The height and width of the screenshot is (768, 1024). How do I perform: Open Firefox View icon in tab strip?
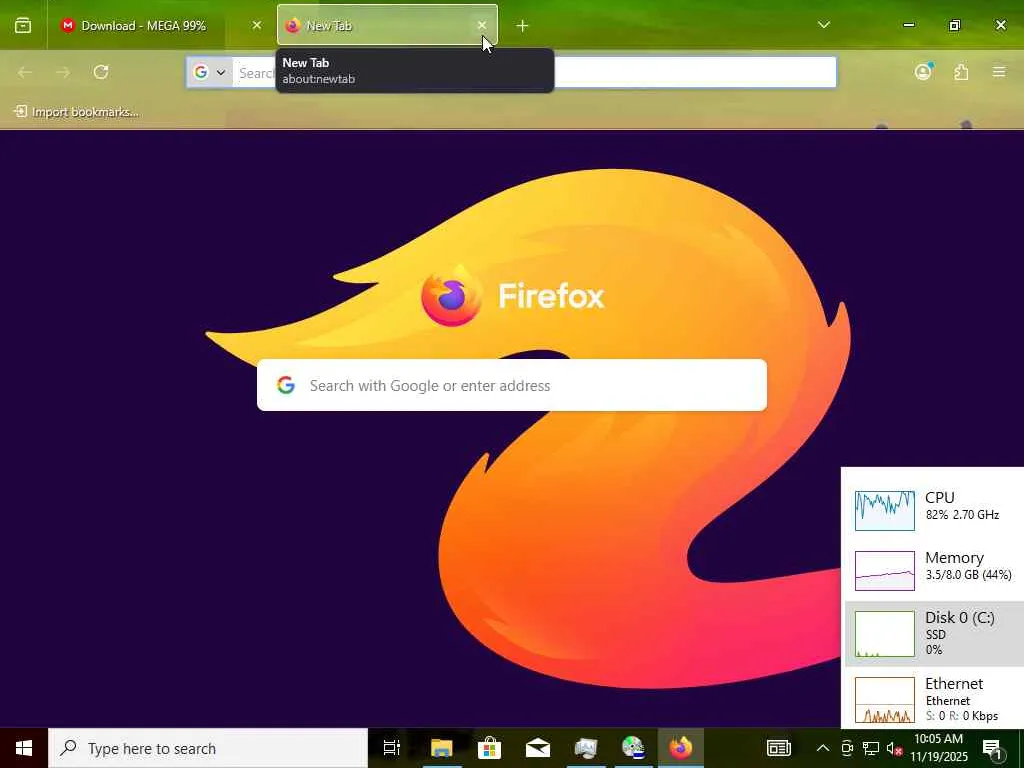[23, 25]
